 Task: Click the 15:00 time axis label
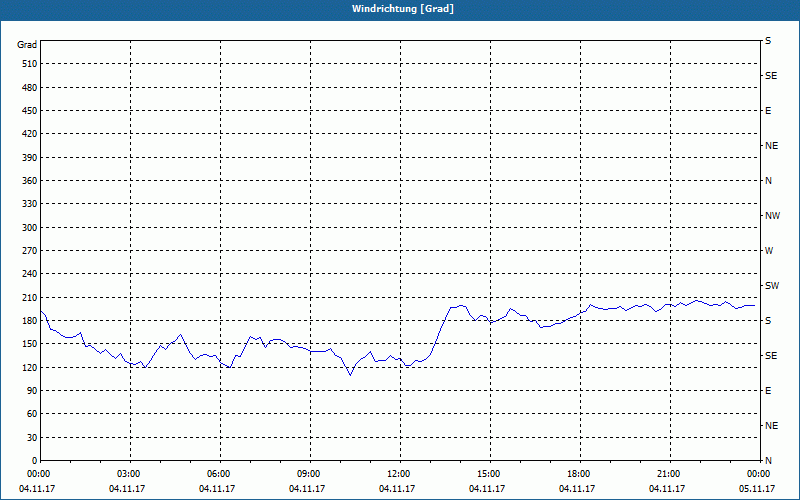[490, 474]
